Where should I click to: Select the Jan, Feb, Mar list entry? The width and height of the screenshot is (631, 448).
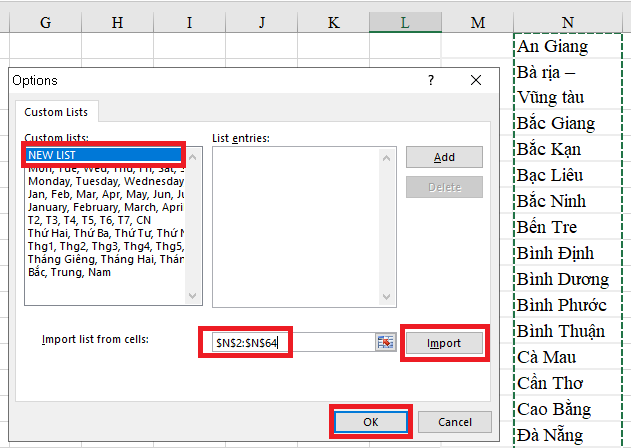coord(106,194)
